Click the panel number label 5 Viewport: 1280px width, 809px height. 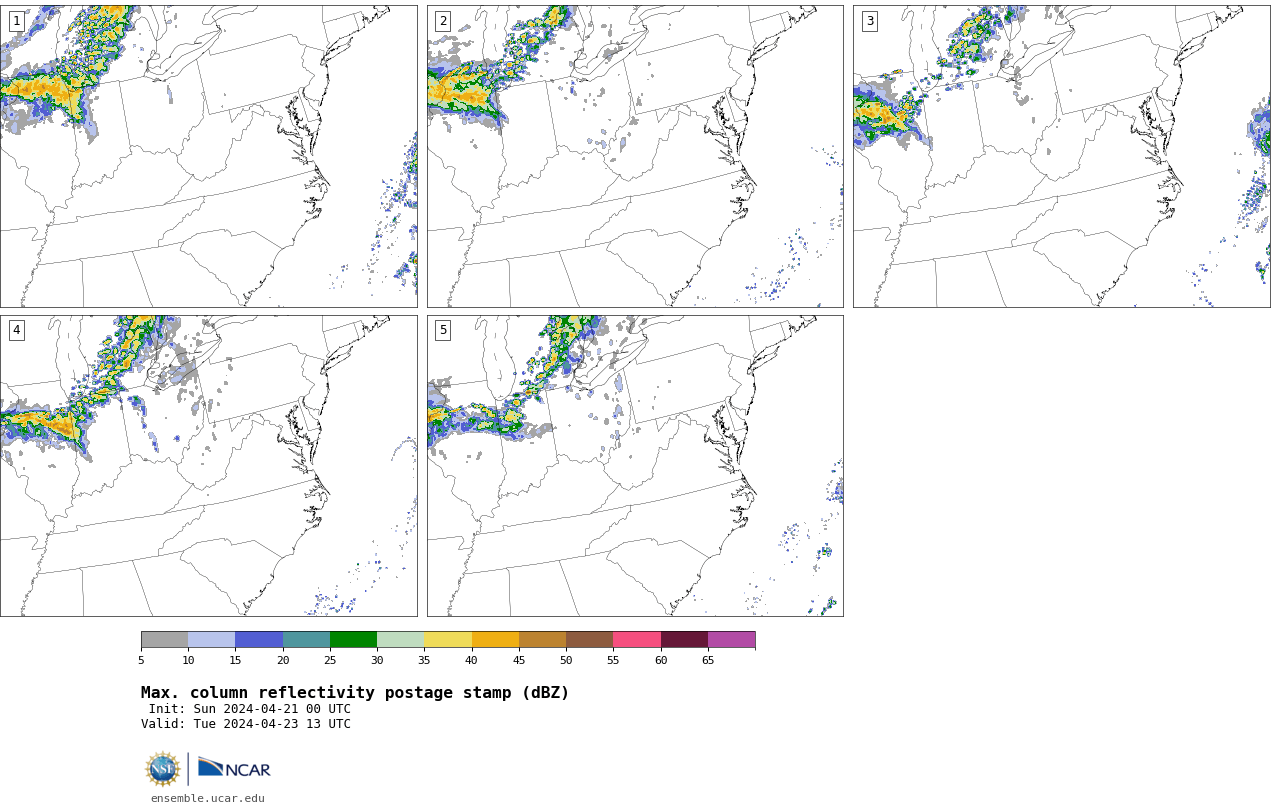(443, 330)
